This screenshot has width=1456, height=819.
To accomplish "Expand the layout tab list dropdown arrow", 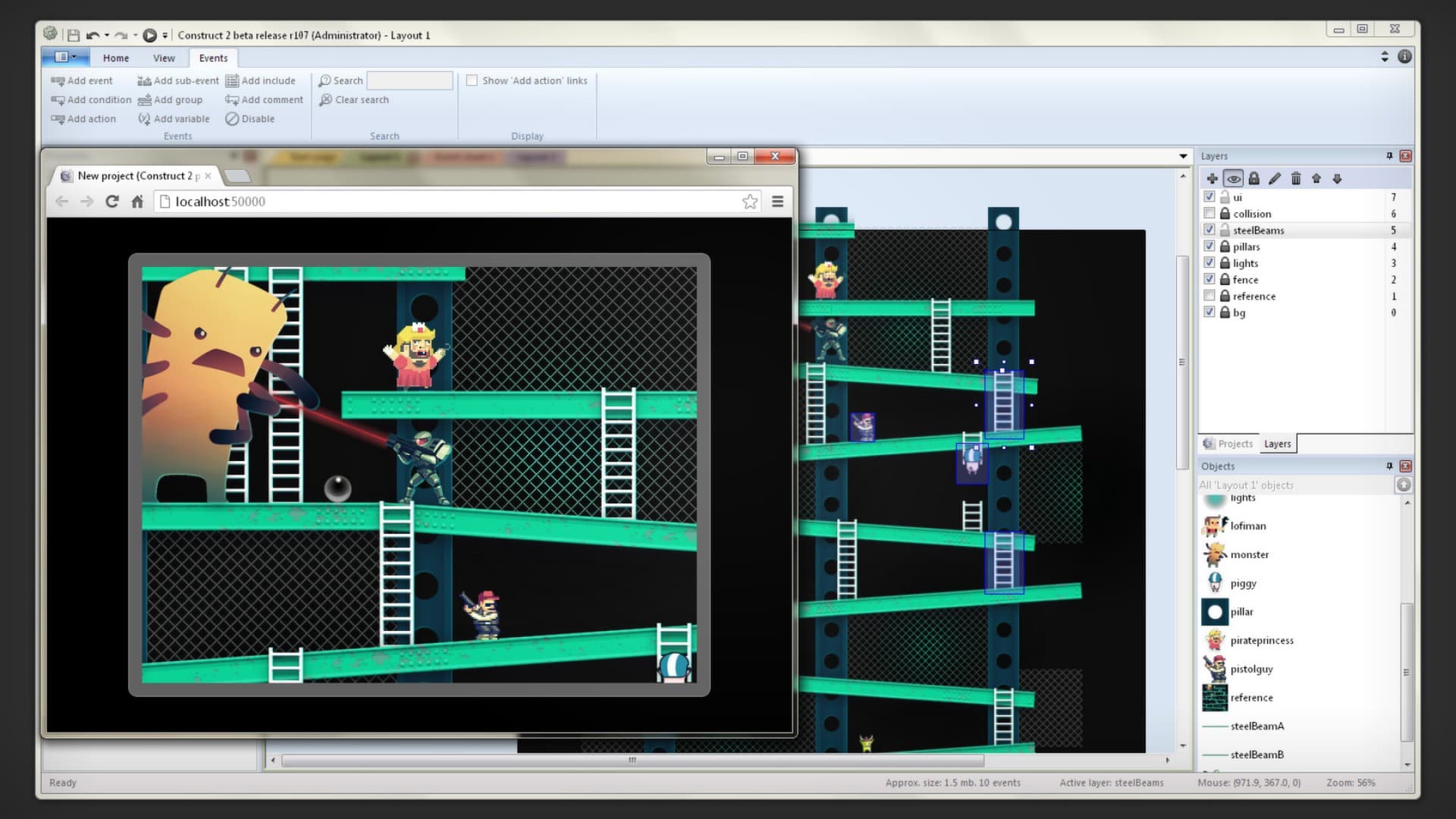I will [1183, 156].
